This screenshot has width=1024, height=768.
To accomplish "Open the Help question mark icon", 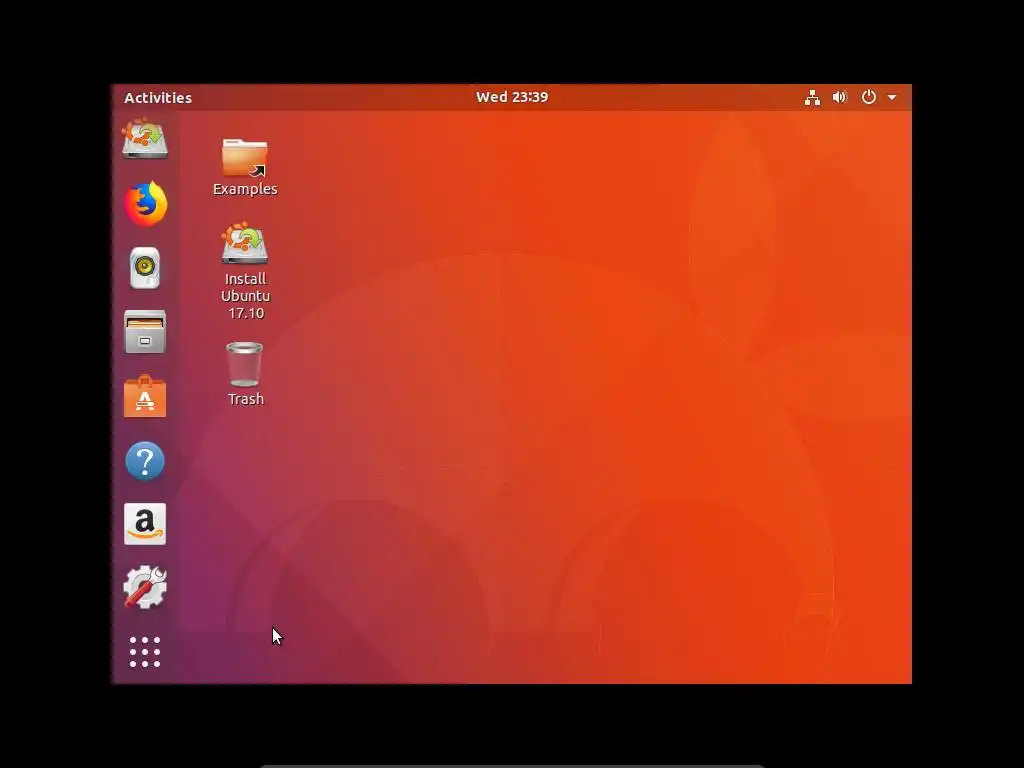I will coord(145,460).
